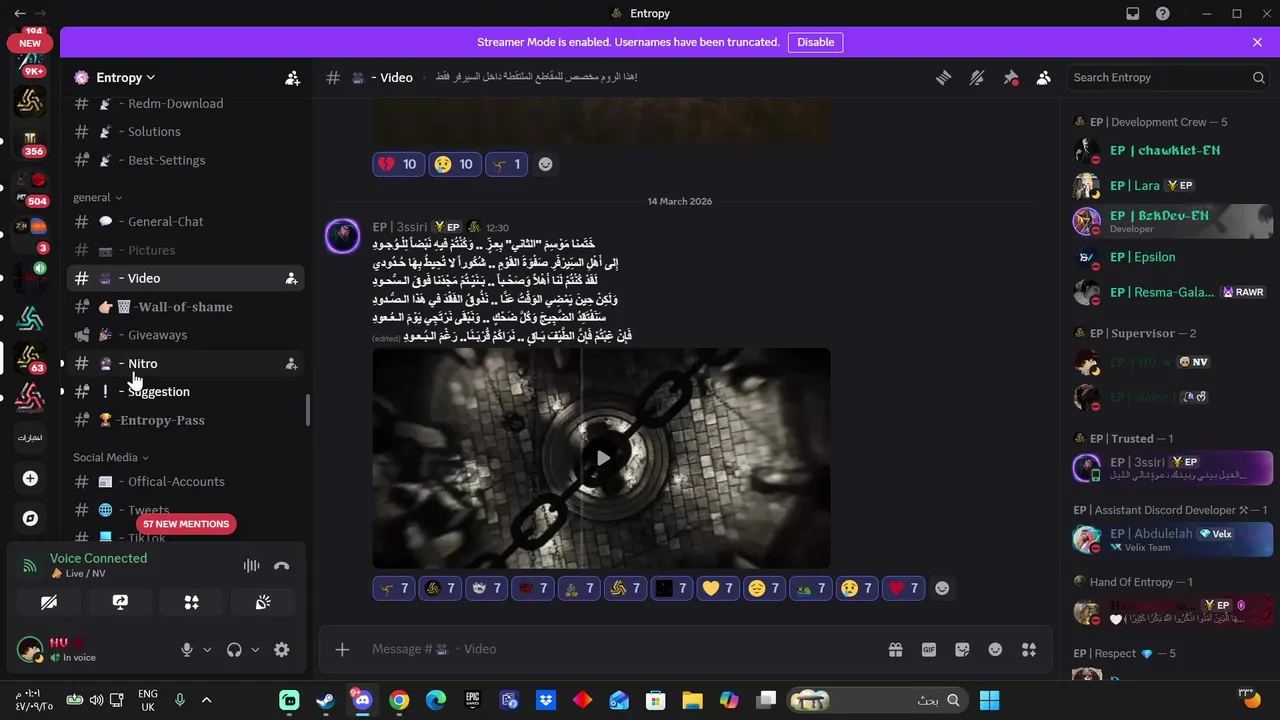Open Steam from the taskbar
The width and height of the screenshot is (1280, 720).
point(325,700)
